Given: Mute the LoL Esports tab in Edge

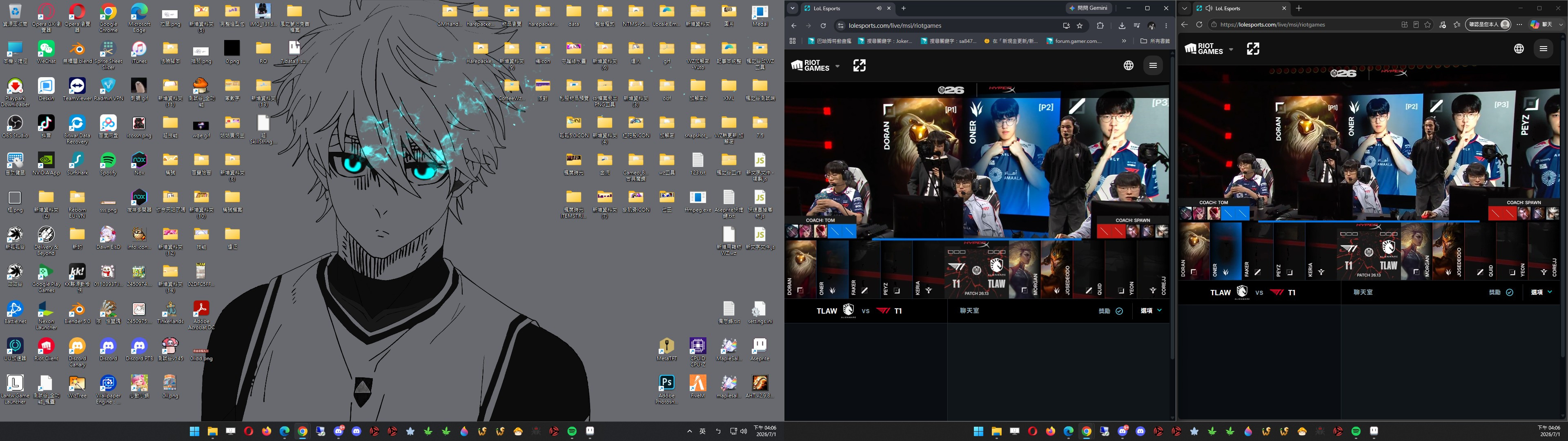Looking at the screenshot, I should 1208,9.
